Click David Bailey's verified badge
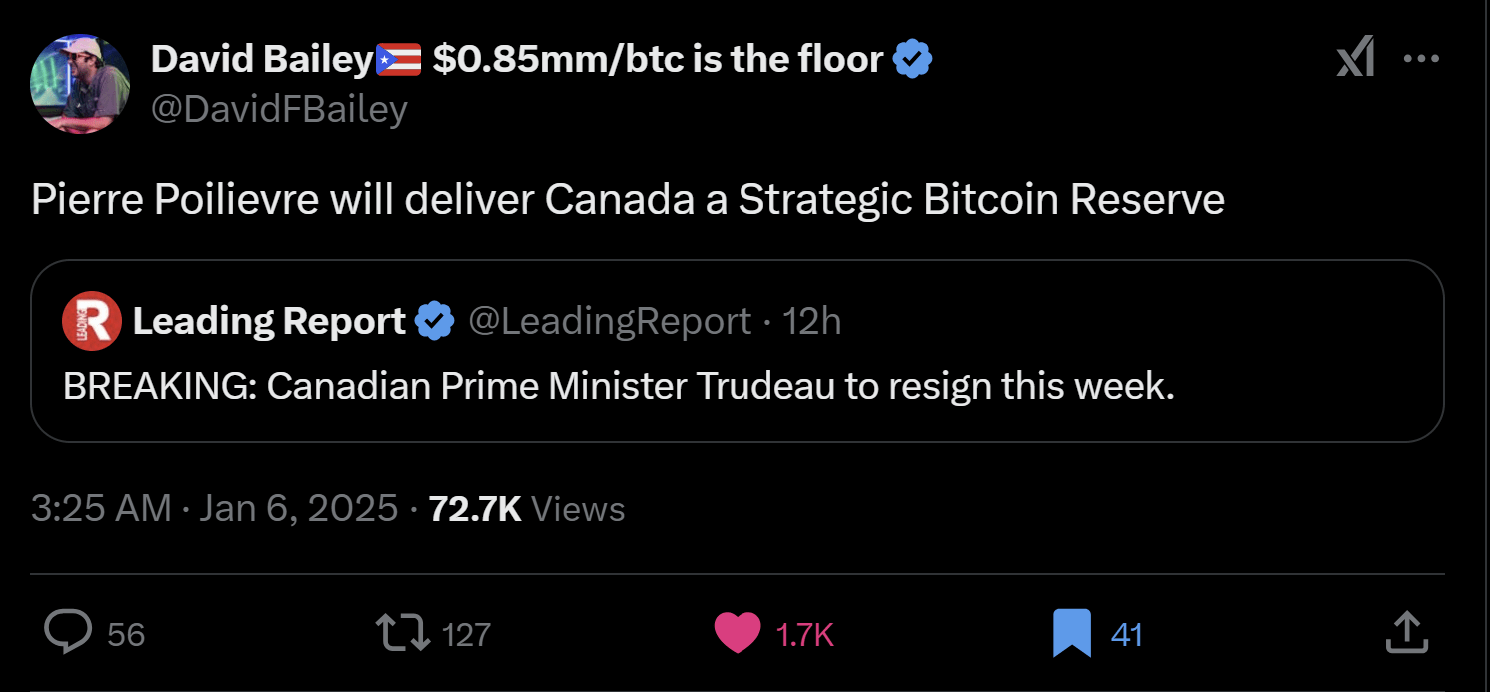This screenshot has height=692, width=1490. (x=911, y=58)
